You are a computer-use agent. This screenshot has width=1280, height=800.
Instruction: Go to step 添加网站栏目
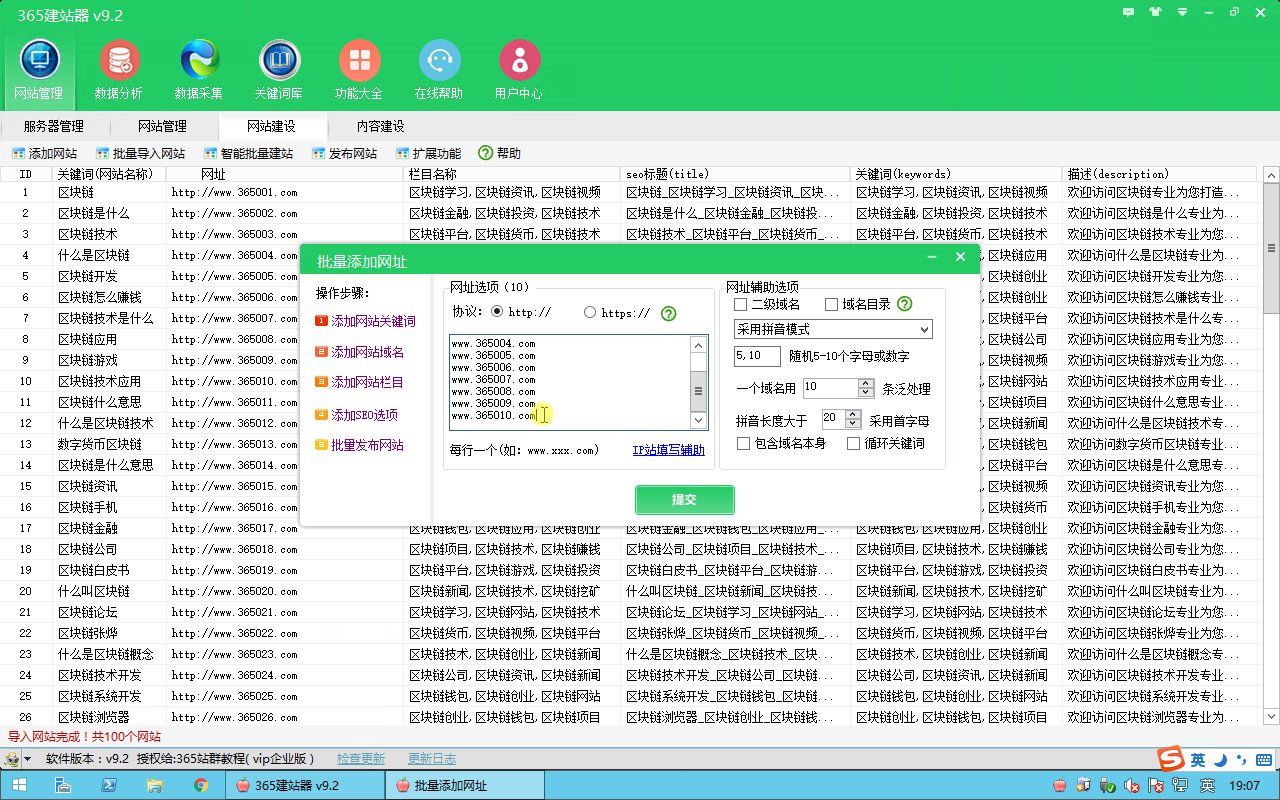pyautogui.click(x=359, y=382)
